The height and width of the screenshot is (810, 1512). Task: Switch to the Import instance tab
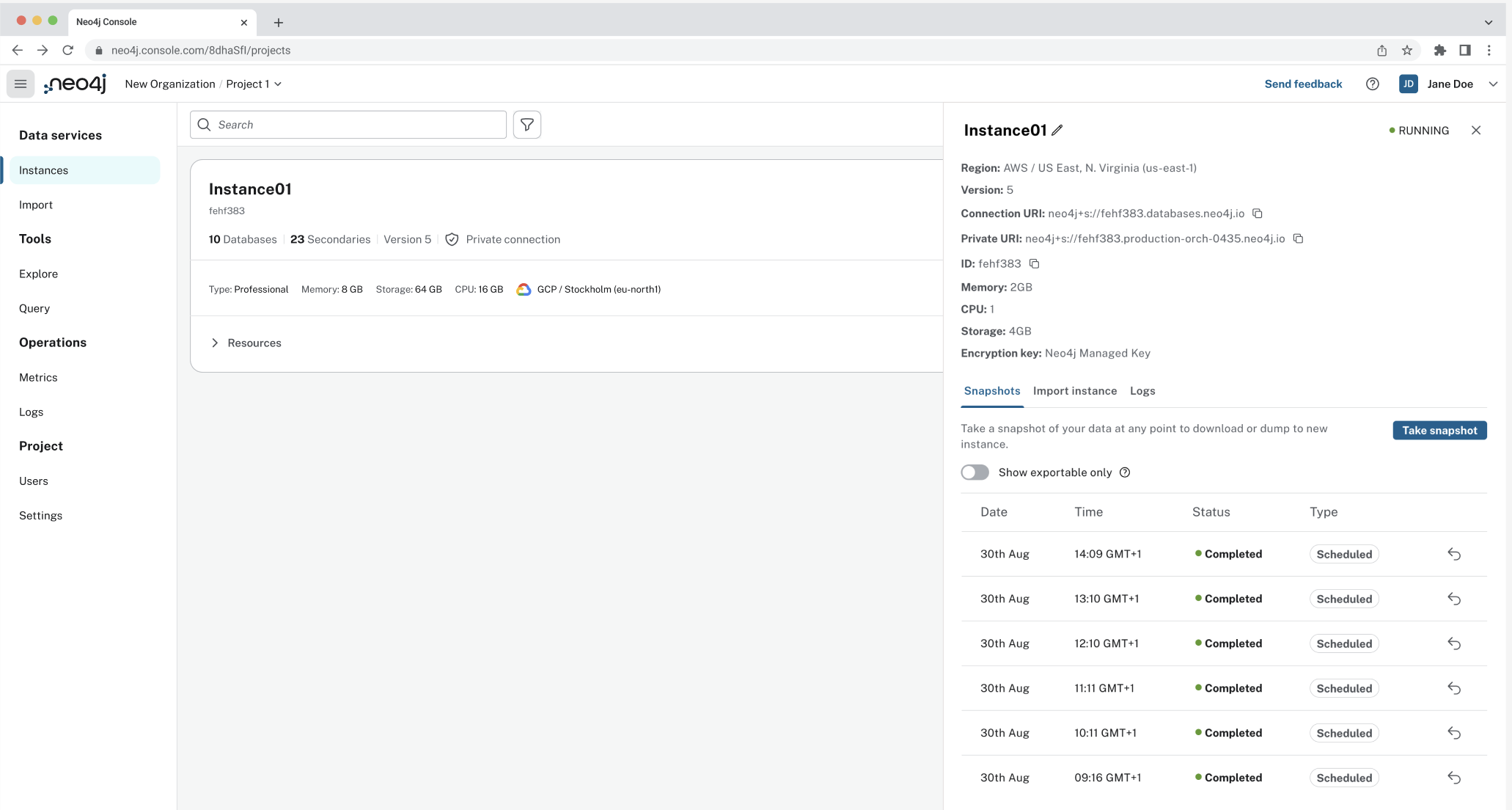tap(1075, 390)
